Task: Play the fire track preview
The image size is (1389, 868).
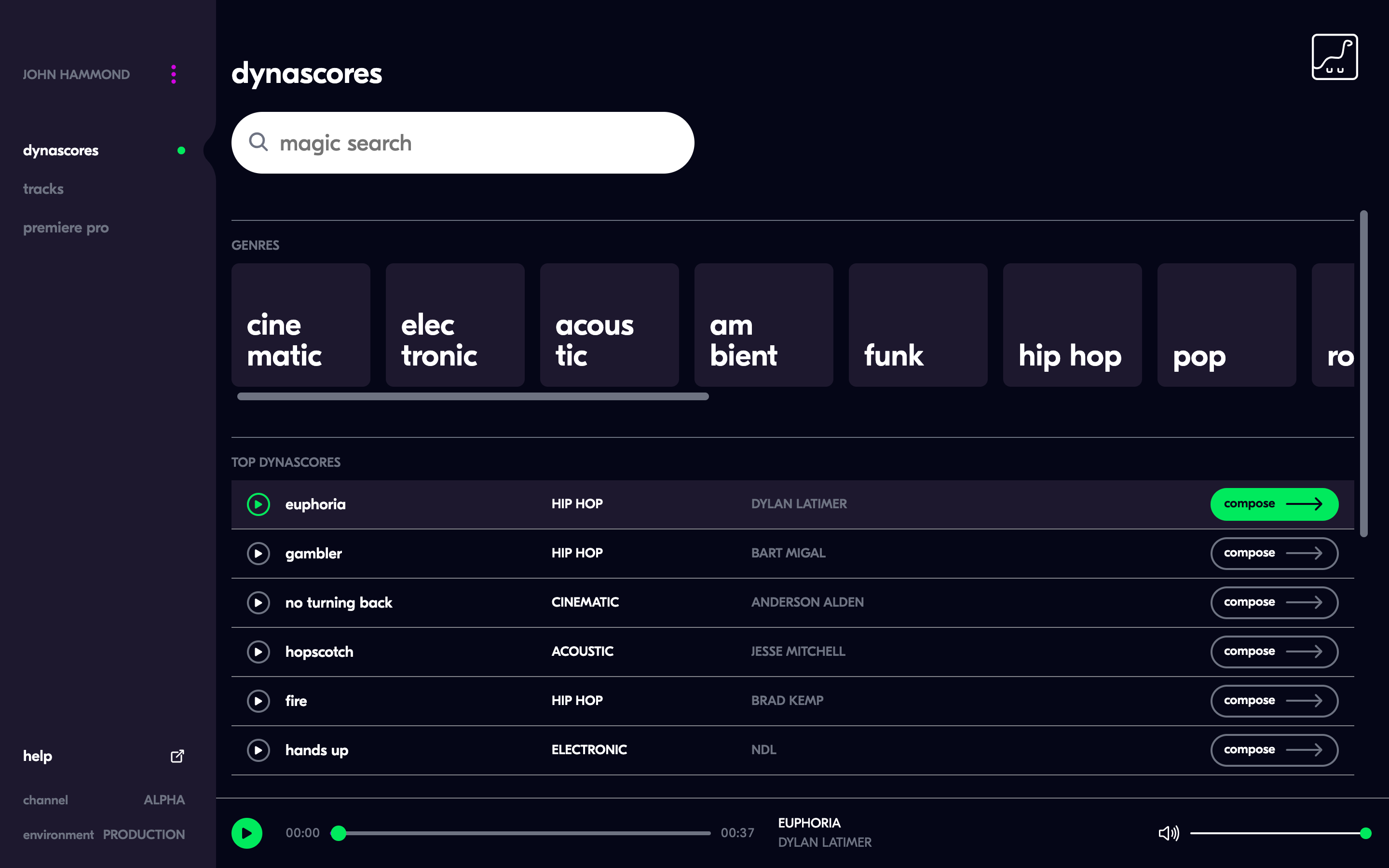Action: [x=259, y=701]
